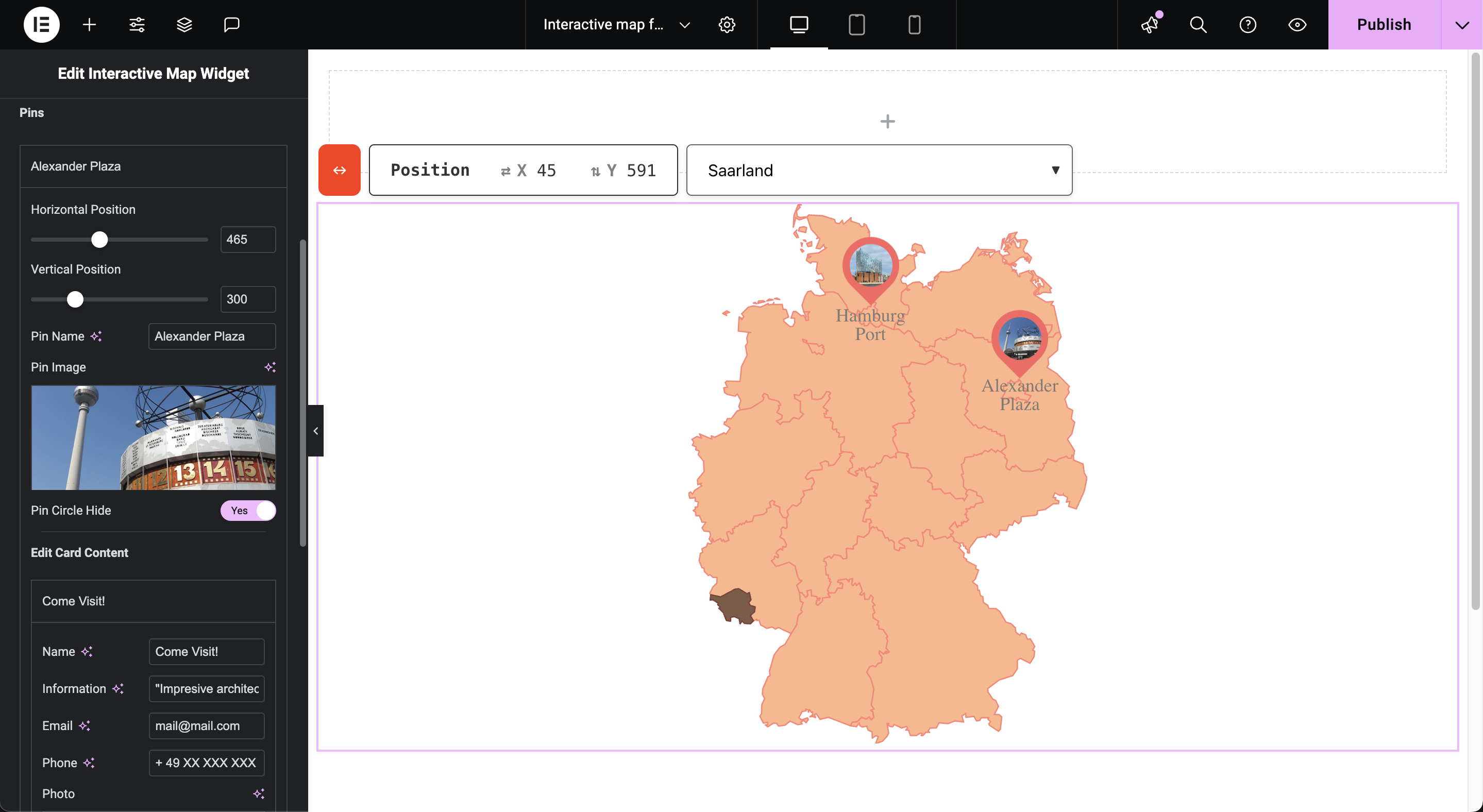Click the Publish button
This screenshot has width=1483, height=812.
click(x=1384, y=25)
